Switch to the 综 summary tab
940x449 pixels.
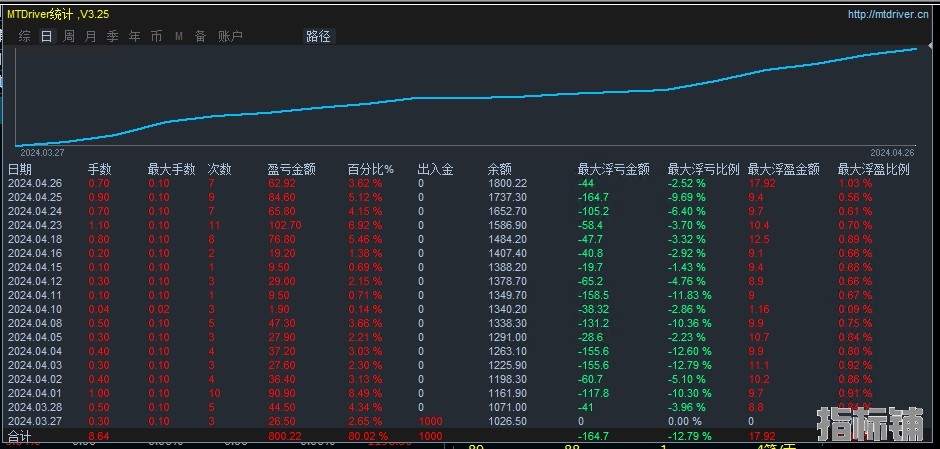tap(25, 37)
